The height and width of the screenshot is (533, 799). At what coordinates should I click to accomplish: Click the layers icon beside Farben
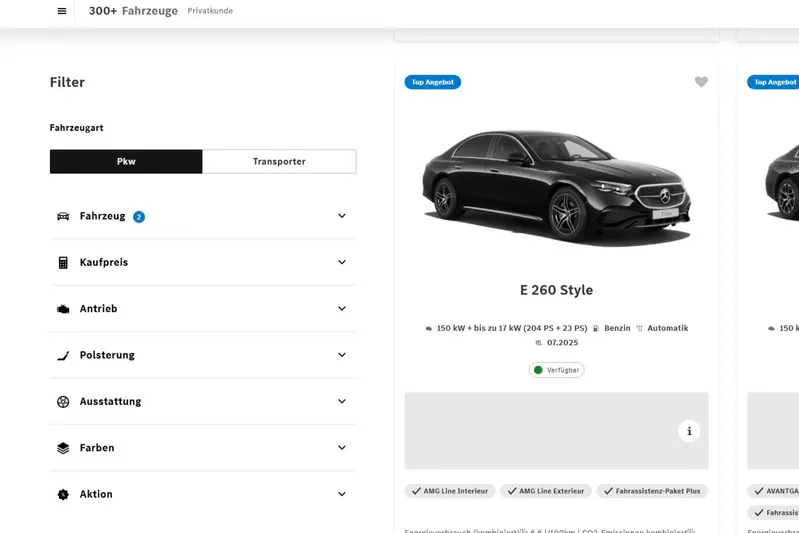63,448
